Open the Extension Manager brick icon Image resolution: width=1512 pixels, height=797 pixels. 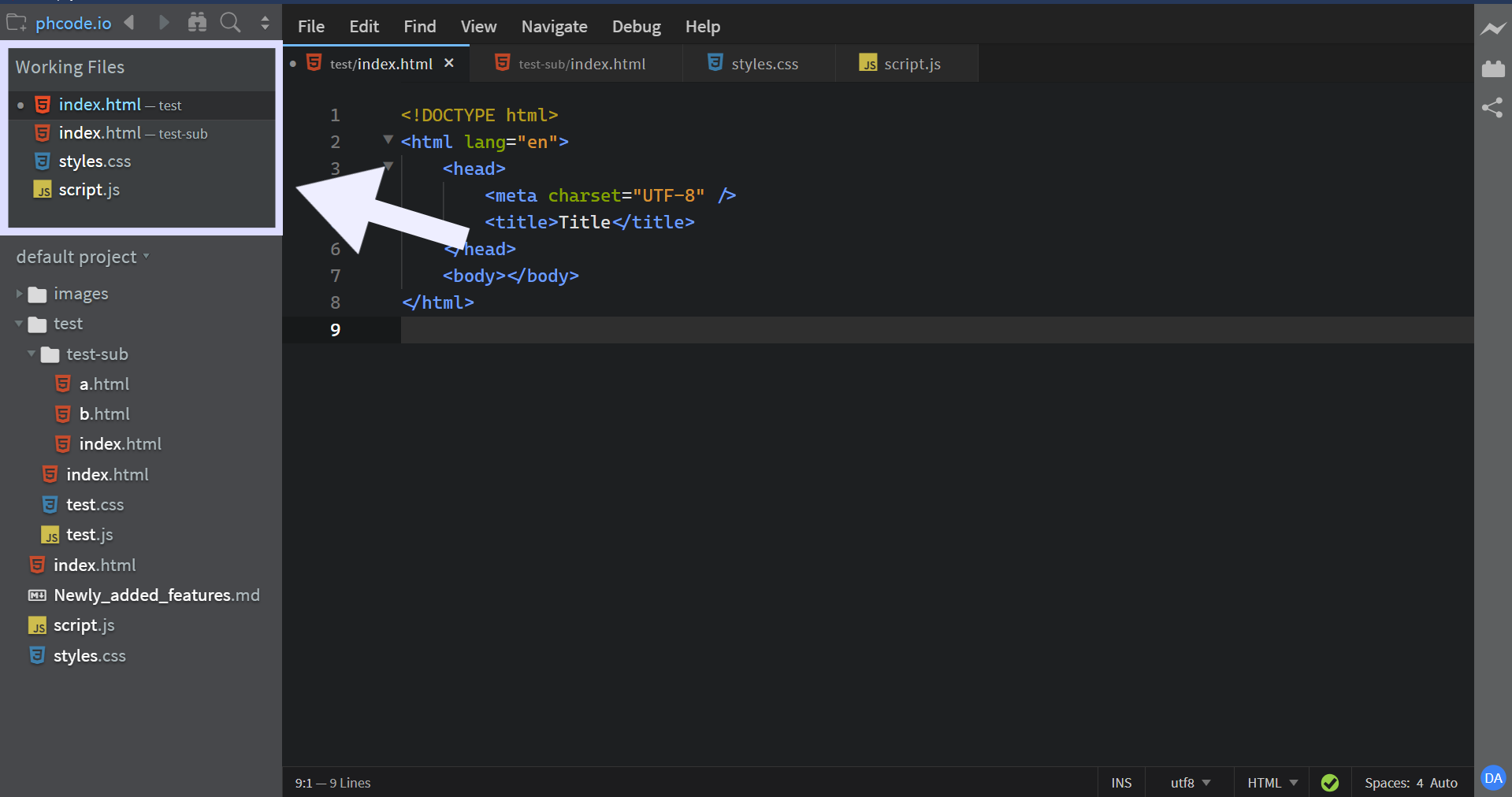1492,69
